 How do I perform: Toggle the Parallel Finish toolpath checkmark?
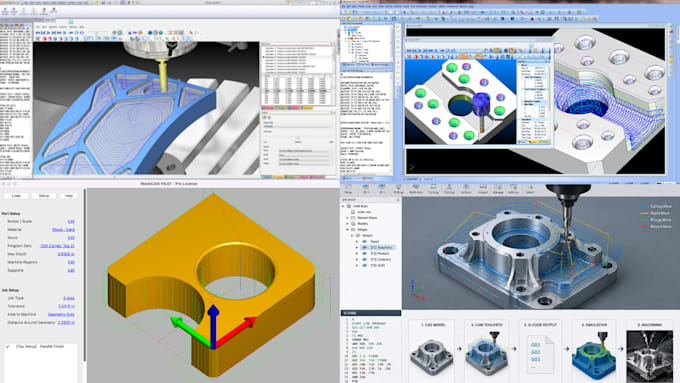pos(7,347)
